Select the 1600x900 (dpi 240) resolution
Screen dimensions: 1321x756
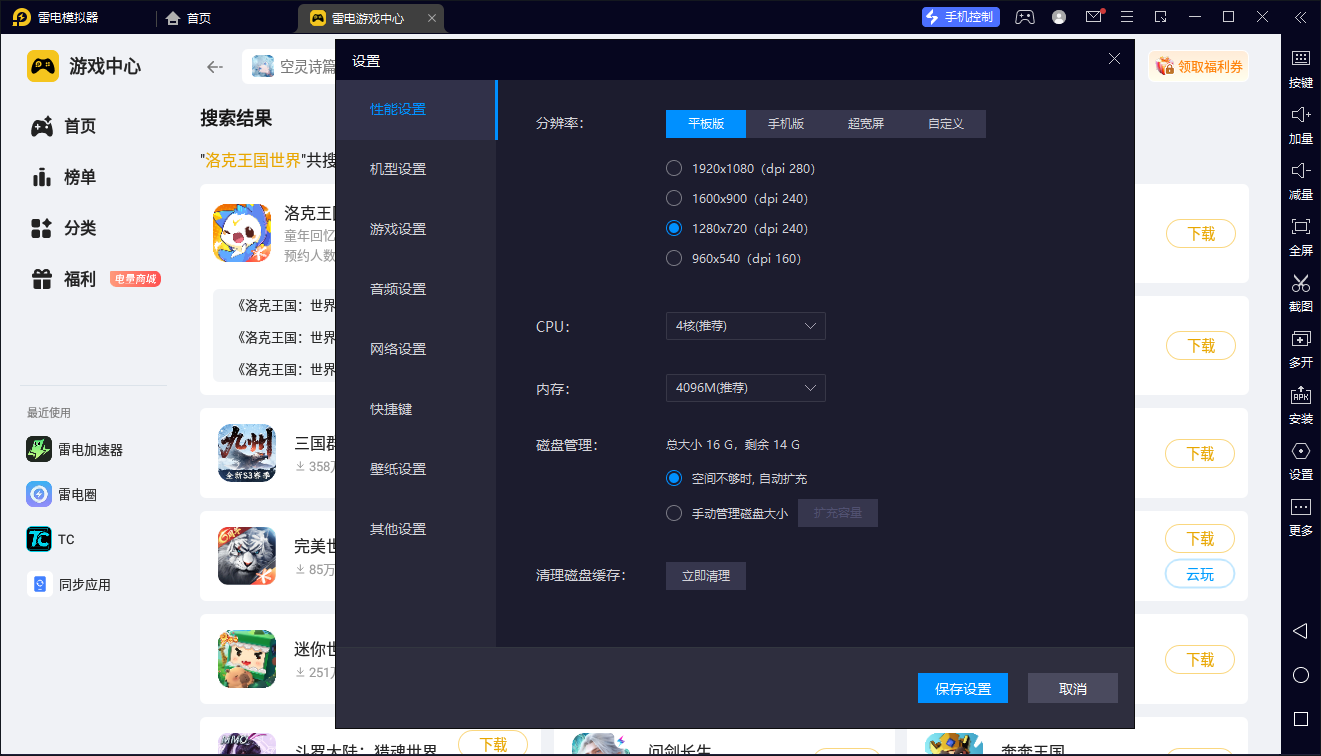pos(737,199)
